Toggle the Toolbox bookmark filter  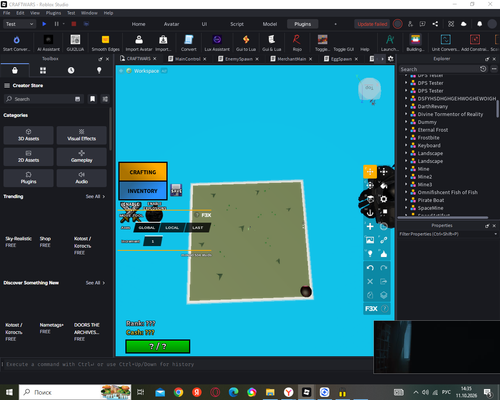pyautogui.click(x=92, y=99)
